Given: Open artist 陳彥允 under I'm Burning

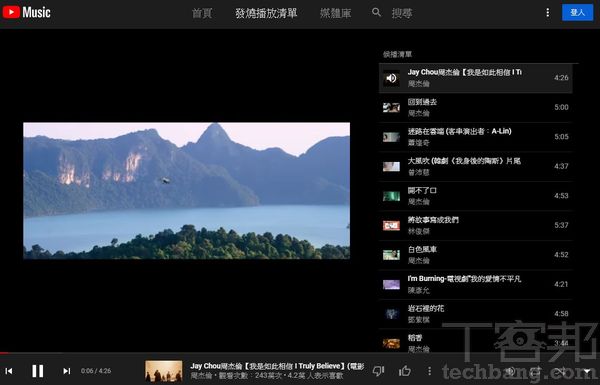Looking at the screenshot, I should tap(418, 290).
